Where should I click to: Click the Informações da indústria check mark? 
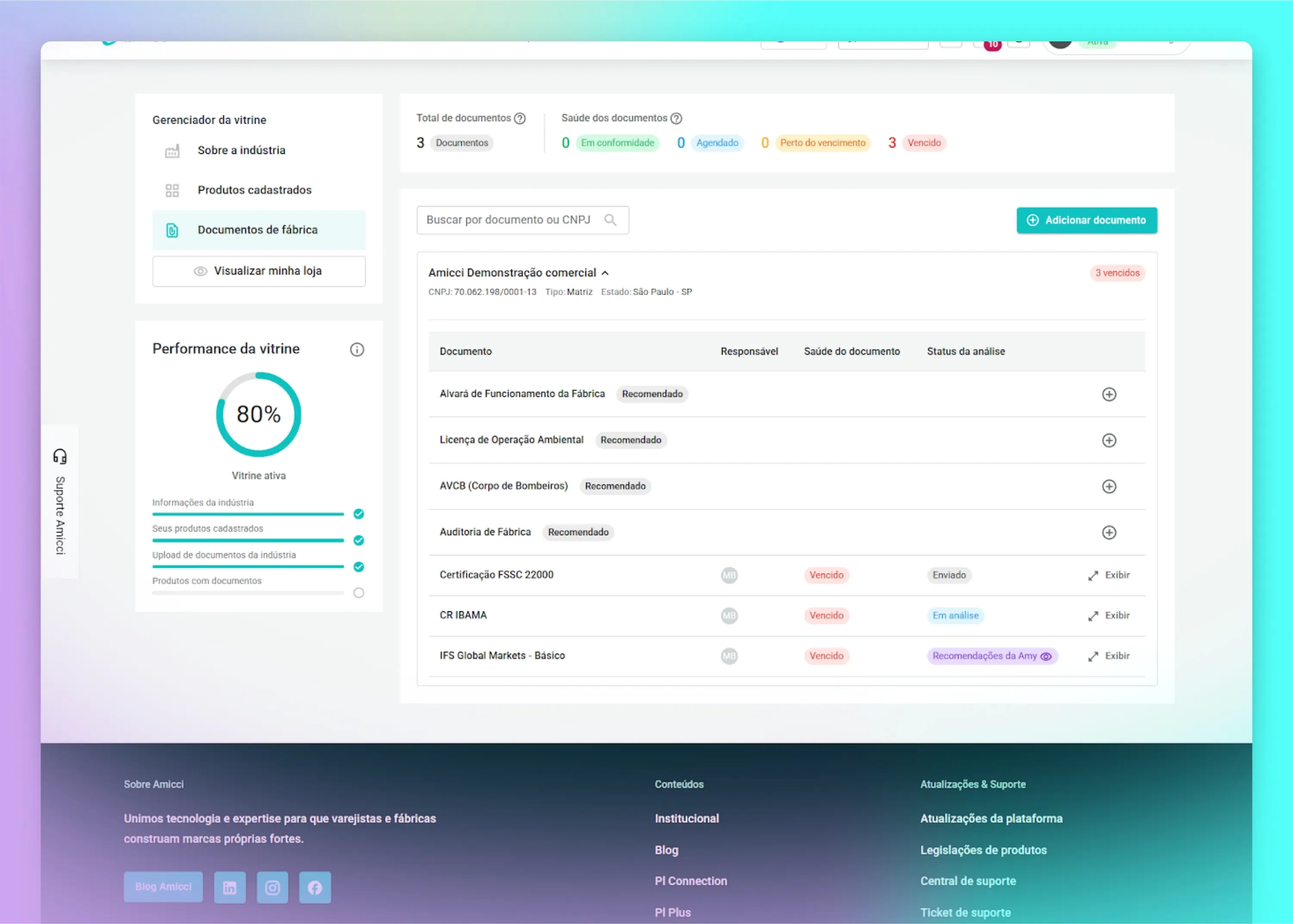(x=359, y=514)
